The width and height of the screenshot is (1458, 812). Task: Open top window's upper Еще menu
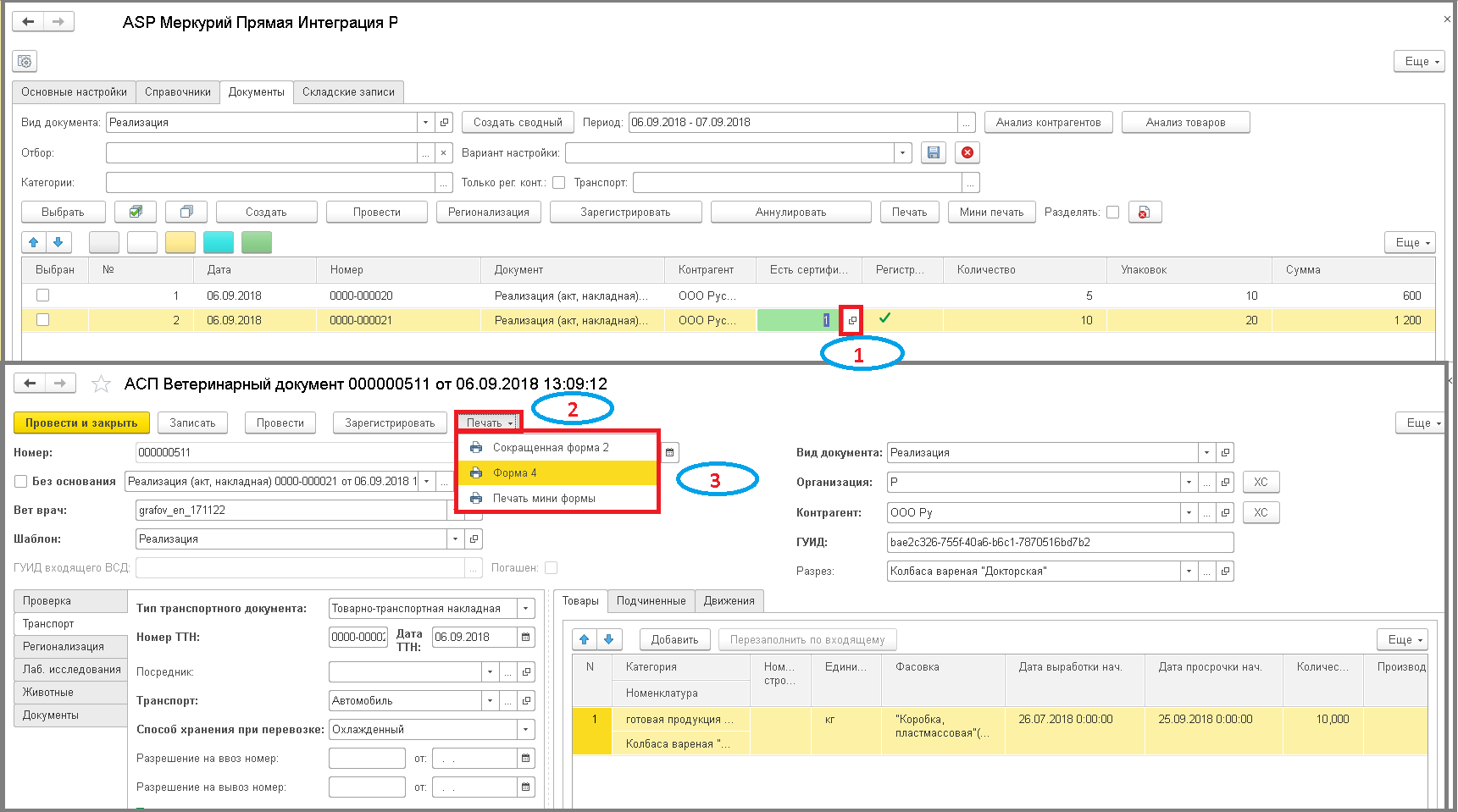[1419, 61]
